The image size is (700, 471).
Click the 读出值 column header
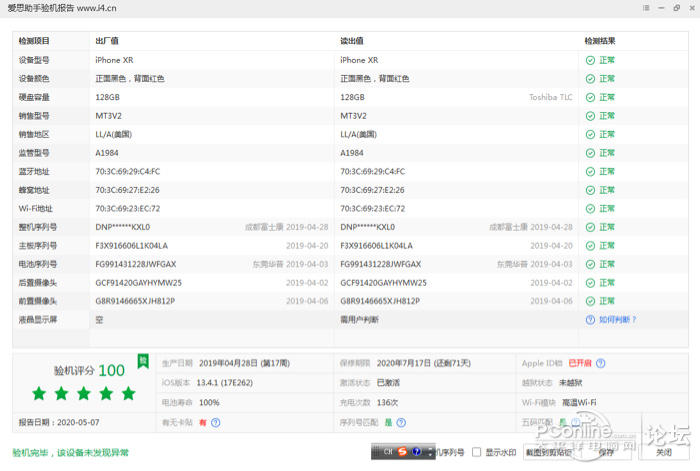click(x=352, y=41)
